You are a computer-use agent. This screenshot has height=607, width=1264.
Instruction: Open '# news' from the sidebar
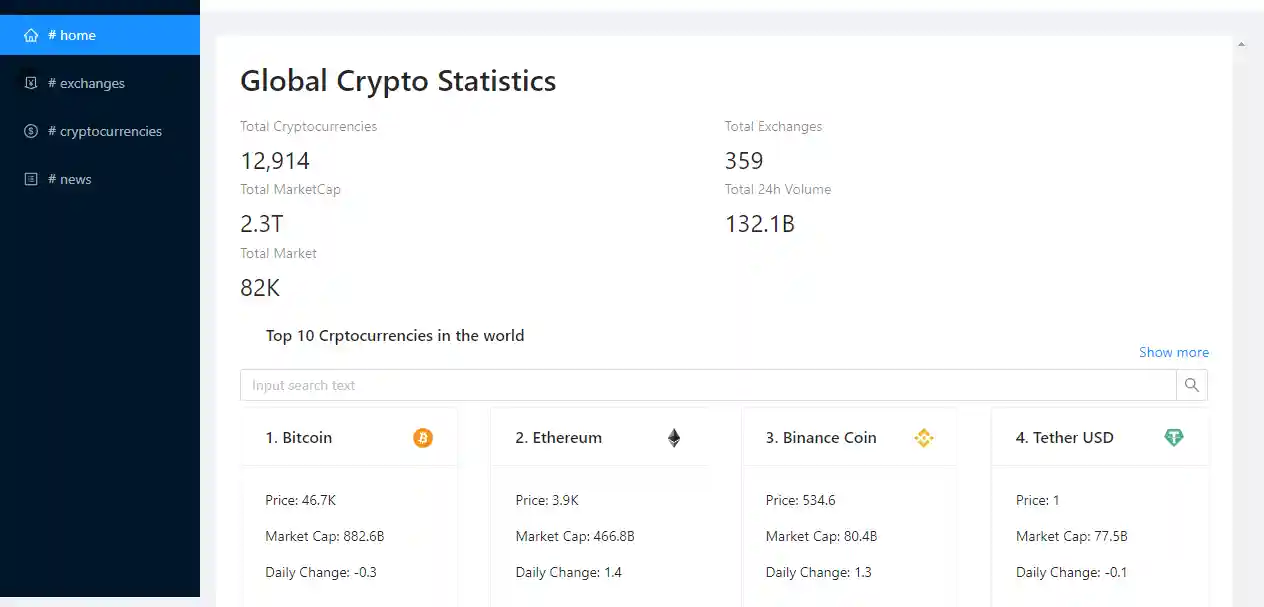(x=71, y=179)
